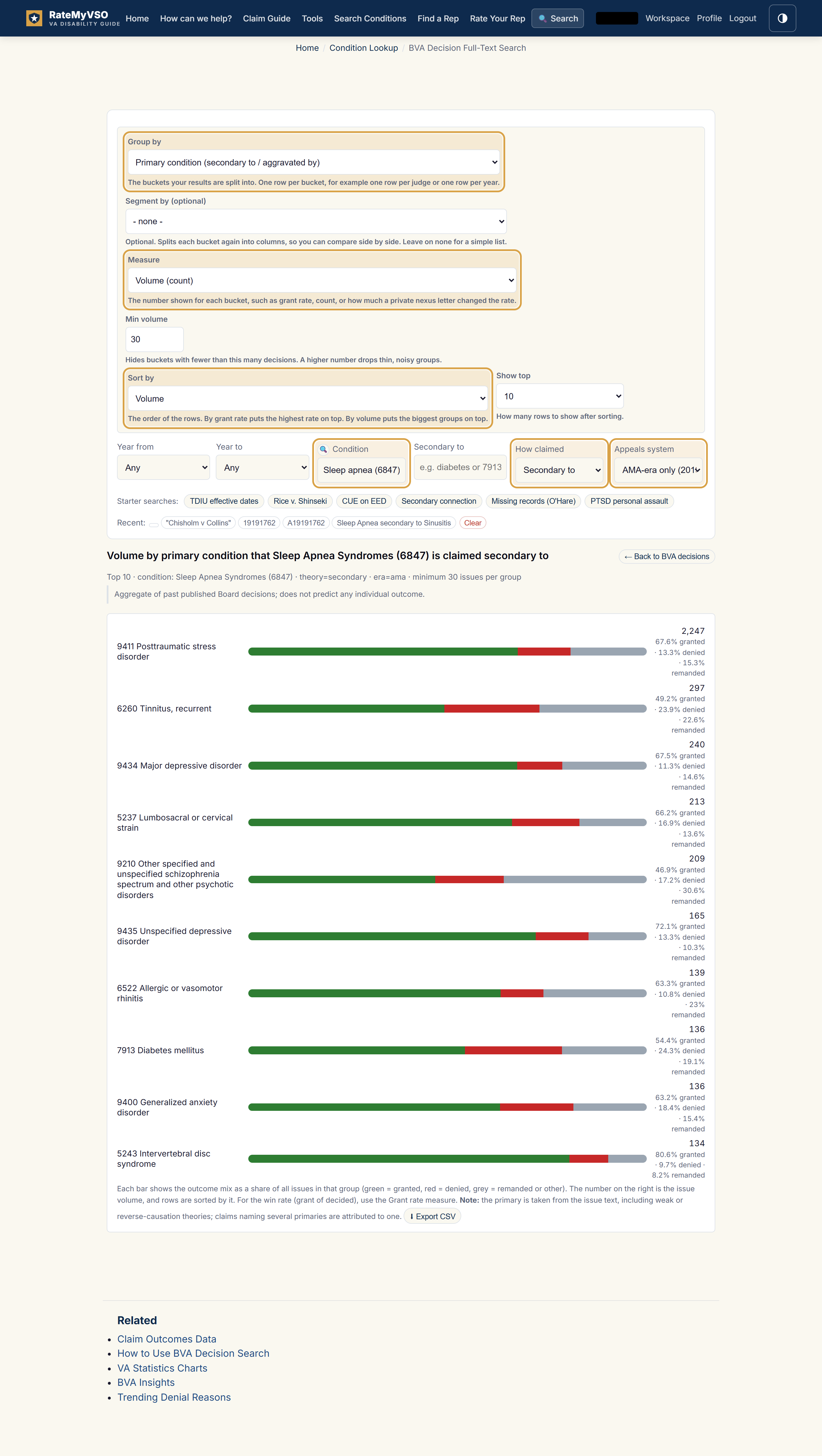The height and width of the screenshot is (1456, 822).
Task: Click green segment of Intervertebral disc syndrome bar
Action: pos(409,1159)
